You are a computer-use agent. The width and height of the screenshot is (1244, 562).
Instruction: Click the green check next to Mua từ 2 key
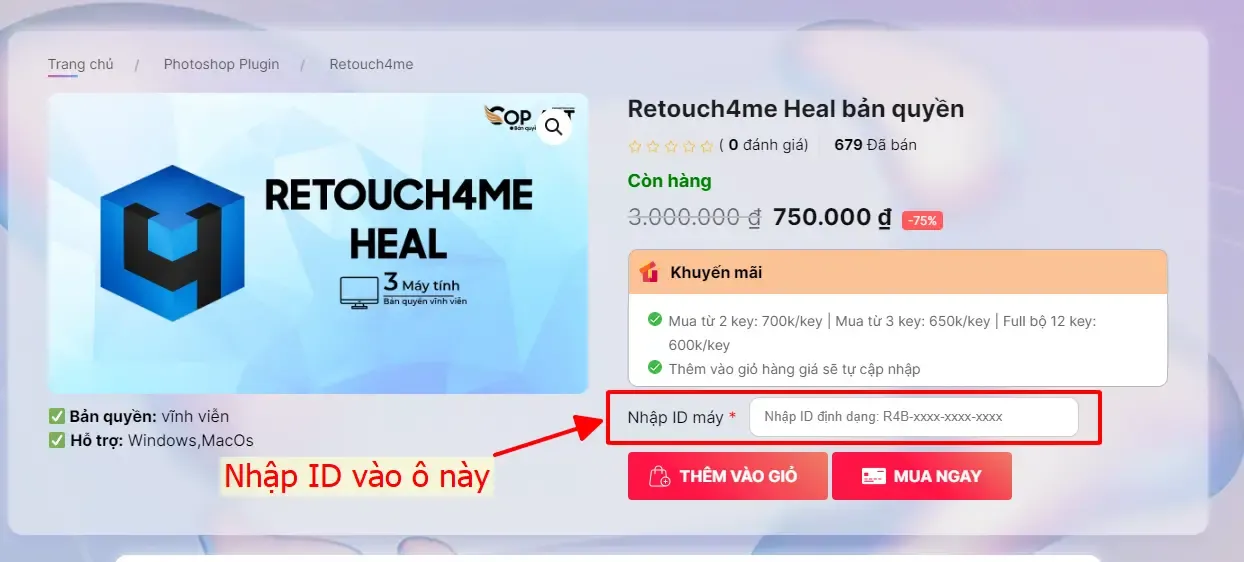(655, 320)
